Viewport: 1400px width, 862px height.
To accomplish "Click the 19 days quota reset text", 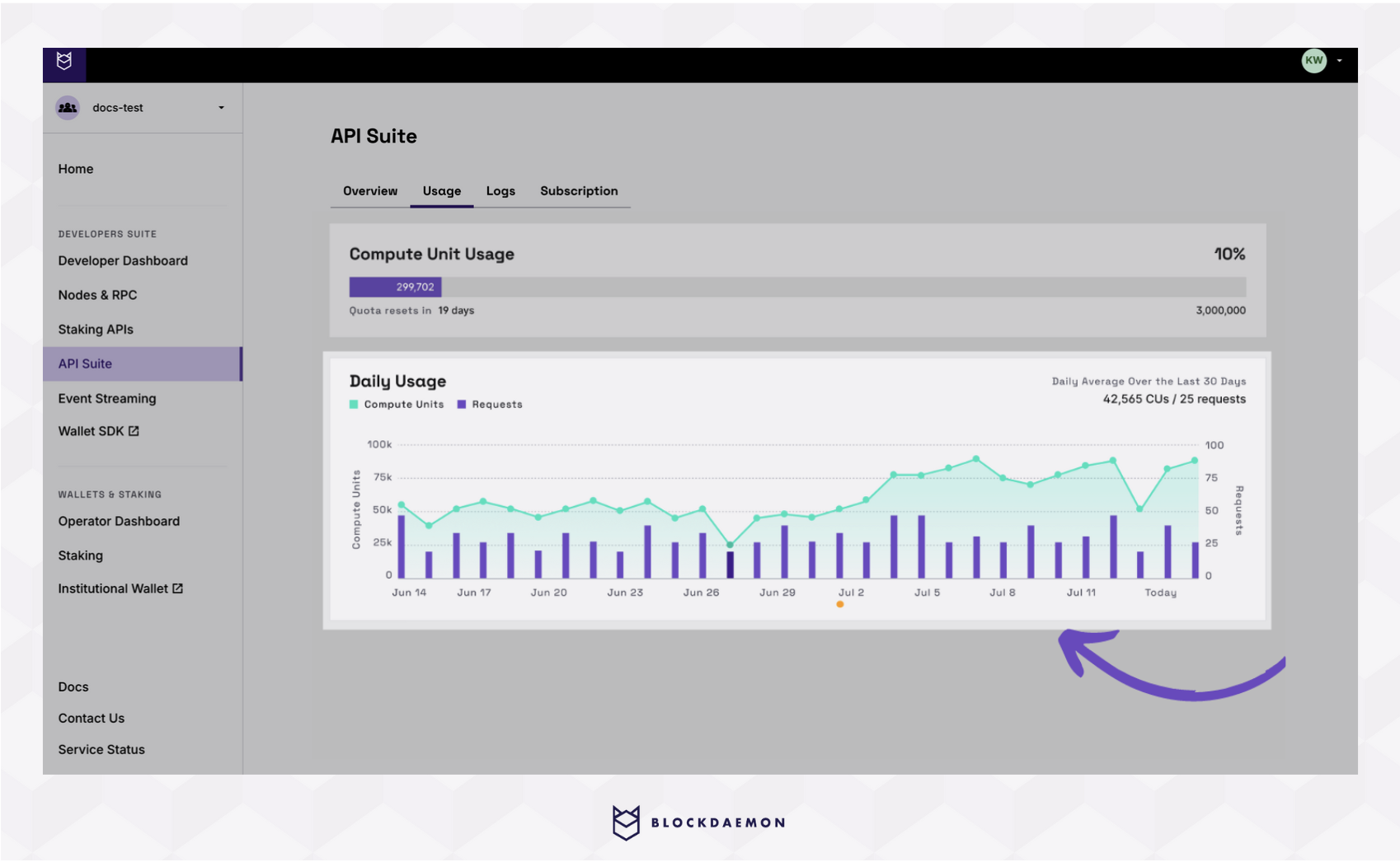I will (x=456, y=311).
